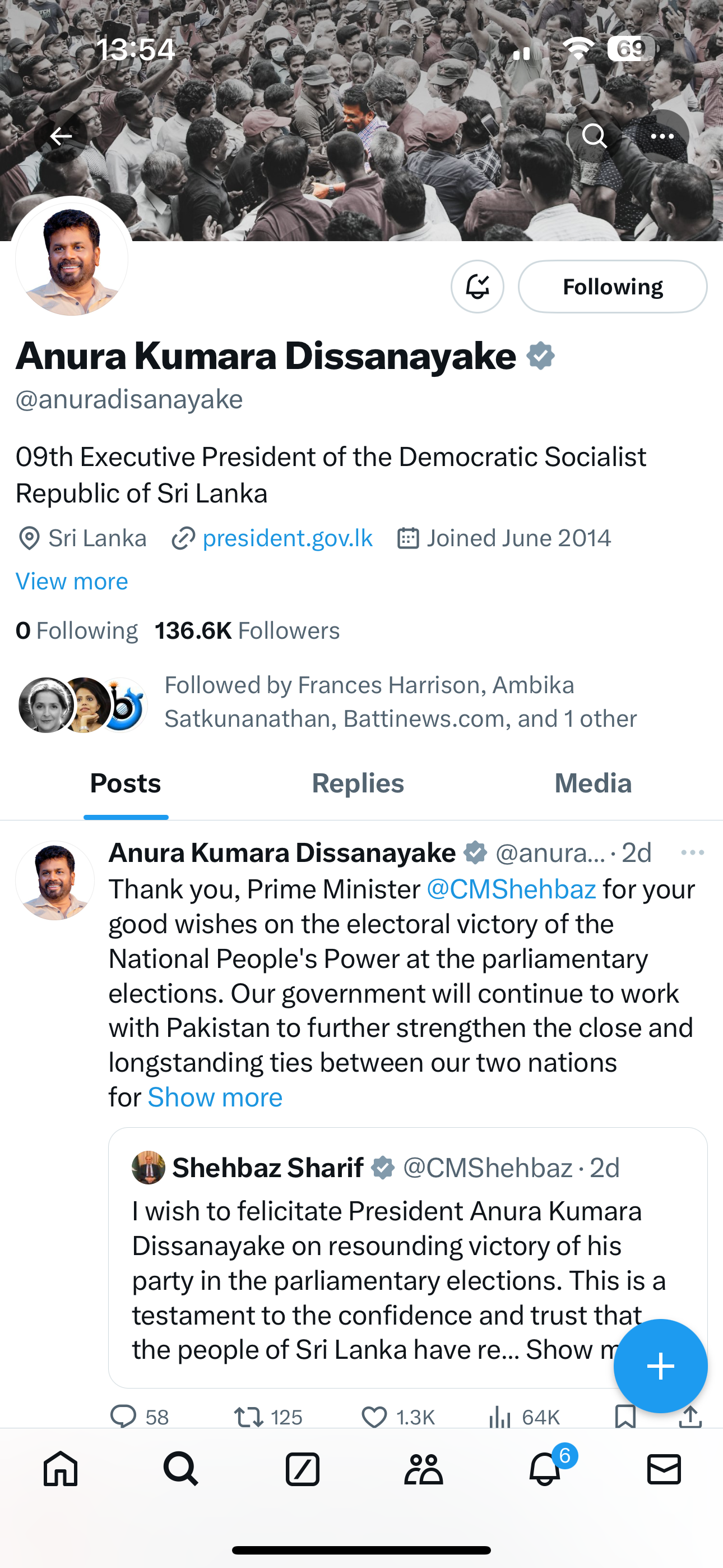Expand the post with Show more
This screenshot has width=723, height=1568.
coord(215,1097)
